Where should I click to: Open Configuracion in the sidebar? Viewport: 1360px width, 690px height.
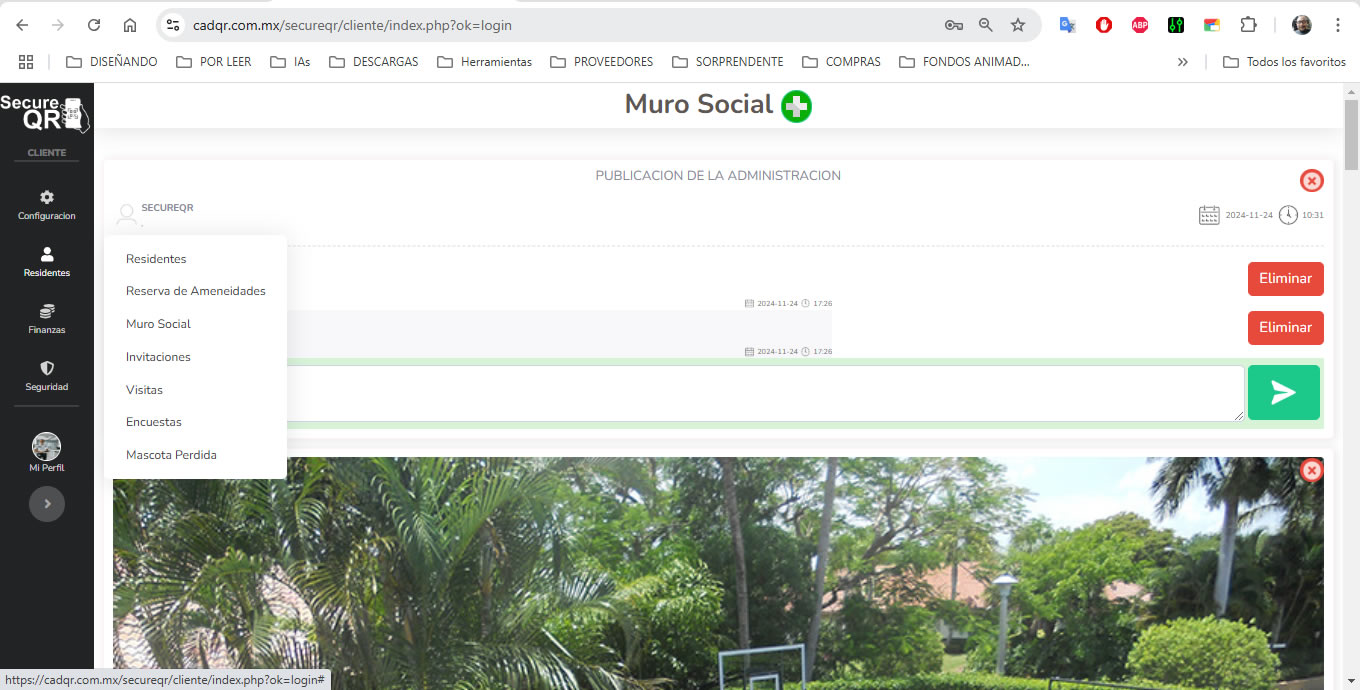[47, 205]
